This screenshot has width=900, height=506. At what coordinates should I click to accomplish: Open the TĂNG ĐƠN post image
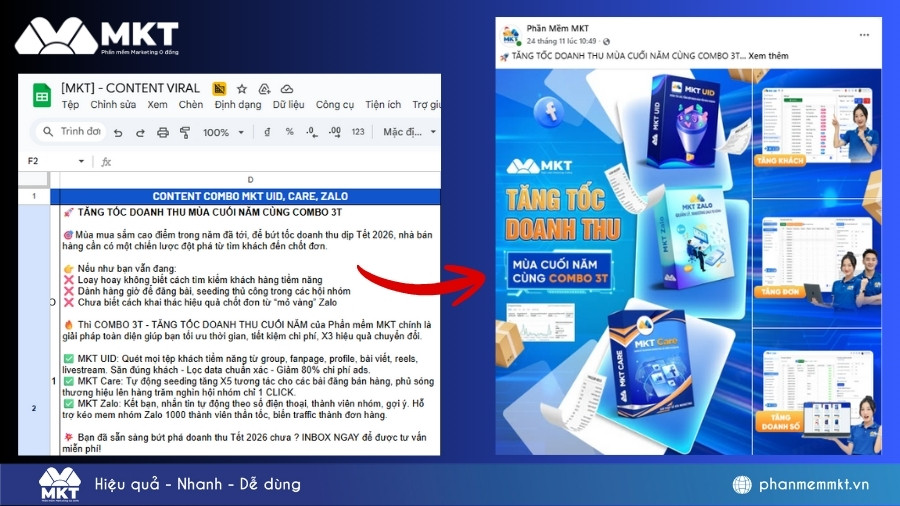pos(817,263)
